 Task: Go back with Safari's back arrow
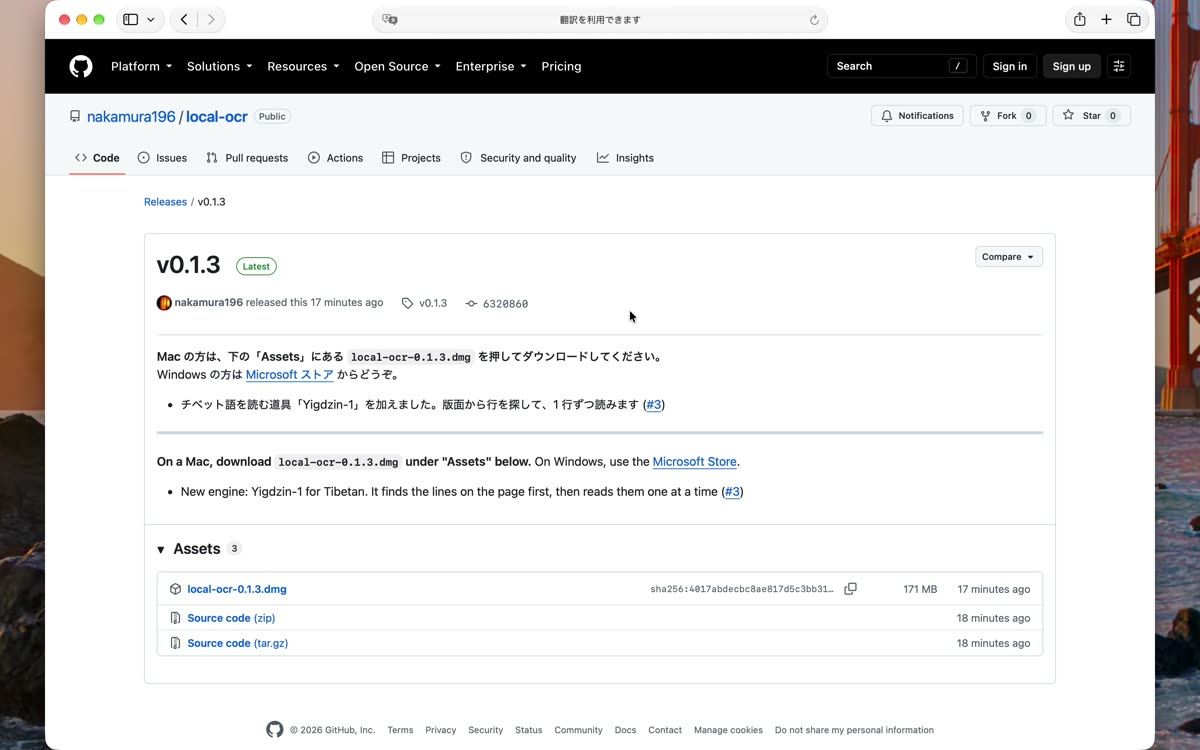point(184,19)
